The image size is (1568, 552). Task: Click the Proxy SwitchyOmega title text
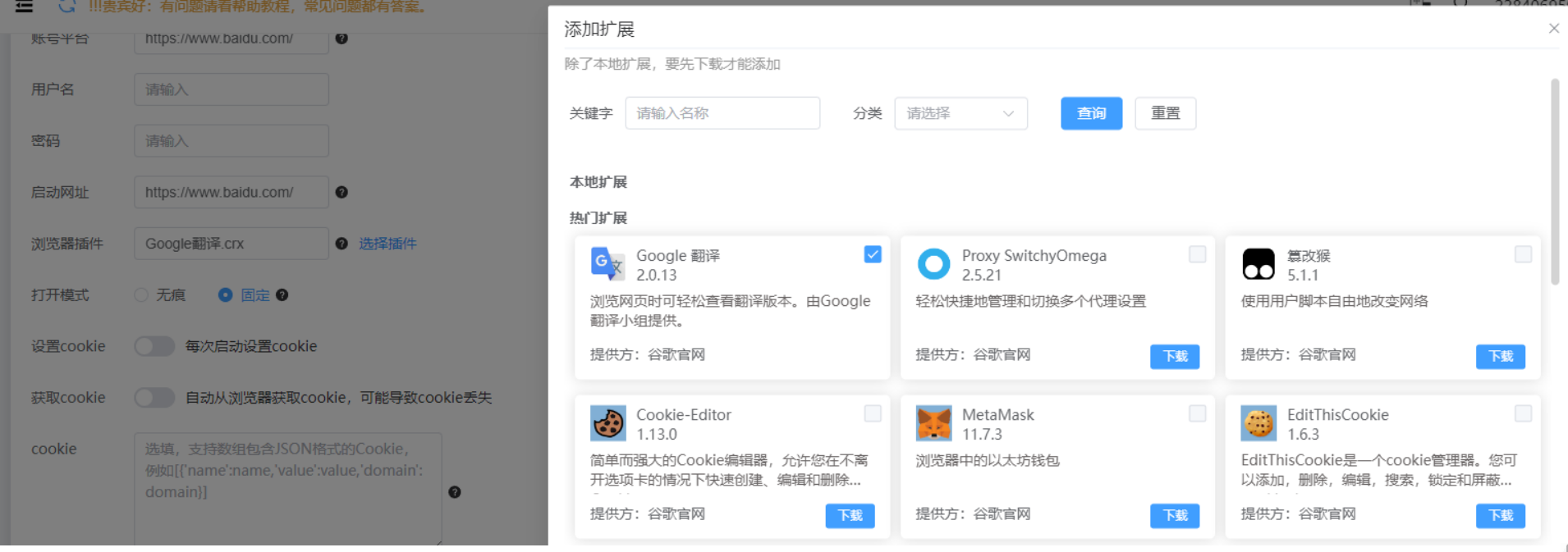(1034, 256)
